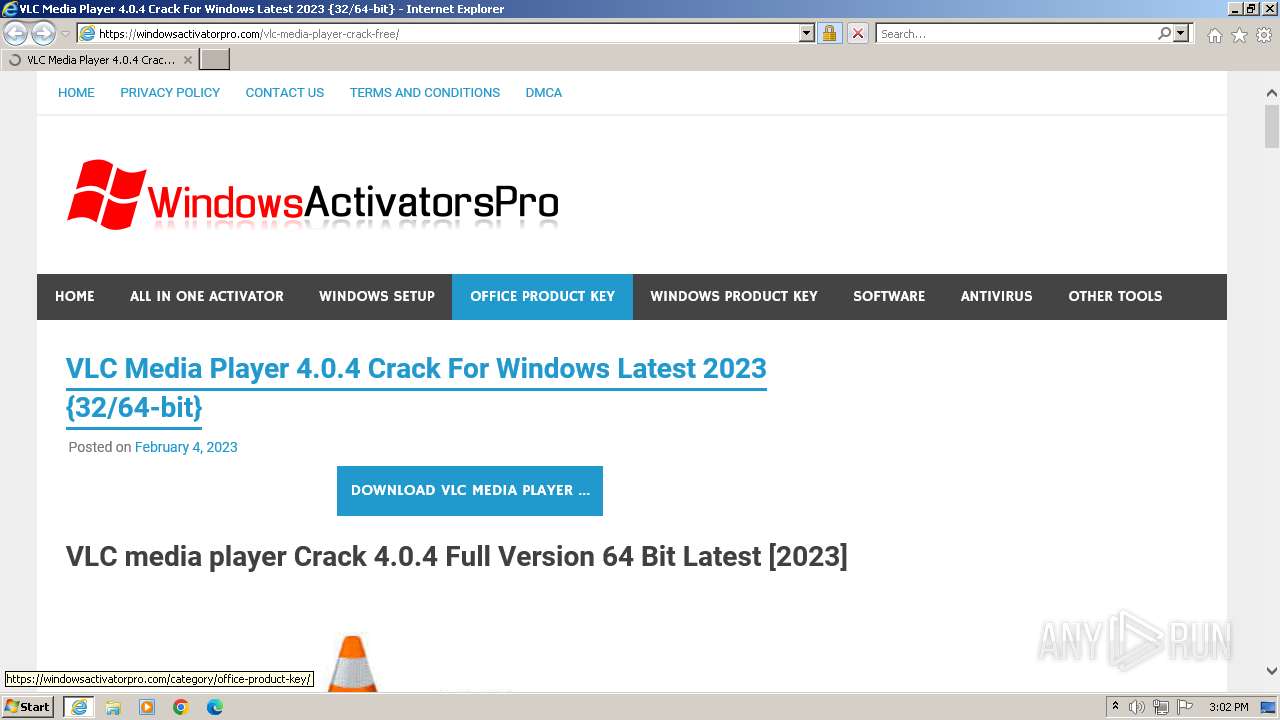Launch Google Chrome from taskbar
1280x720 pixels.
[181, 707]
